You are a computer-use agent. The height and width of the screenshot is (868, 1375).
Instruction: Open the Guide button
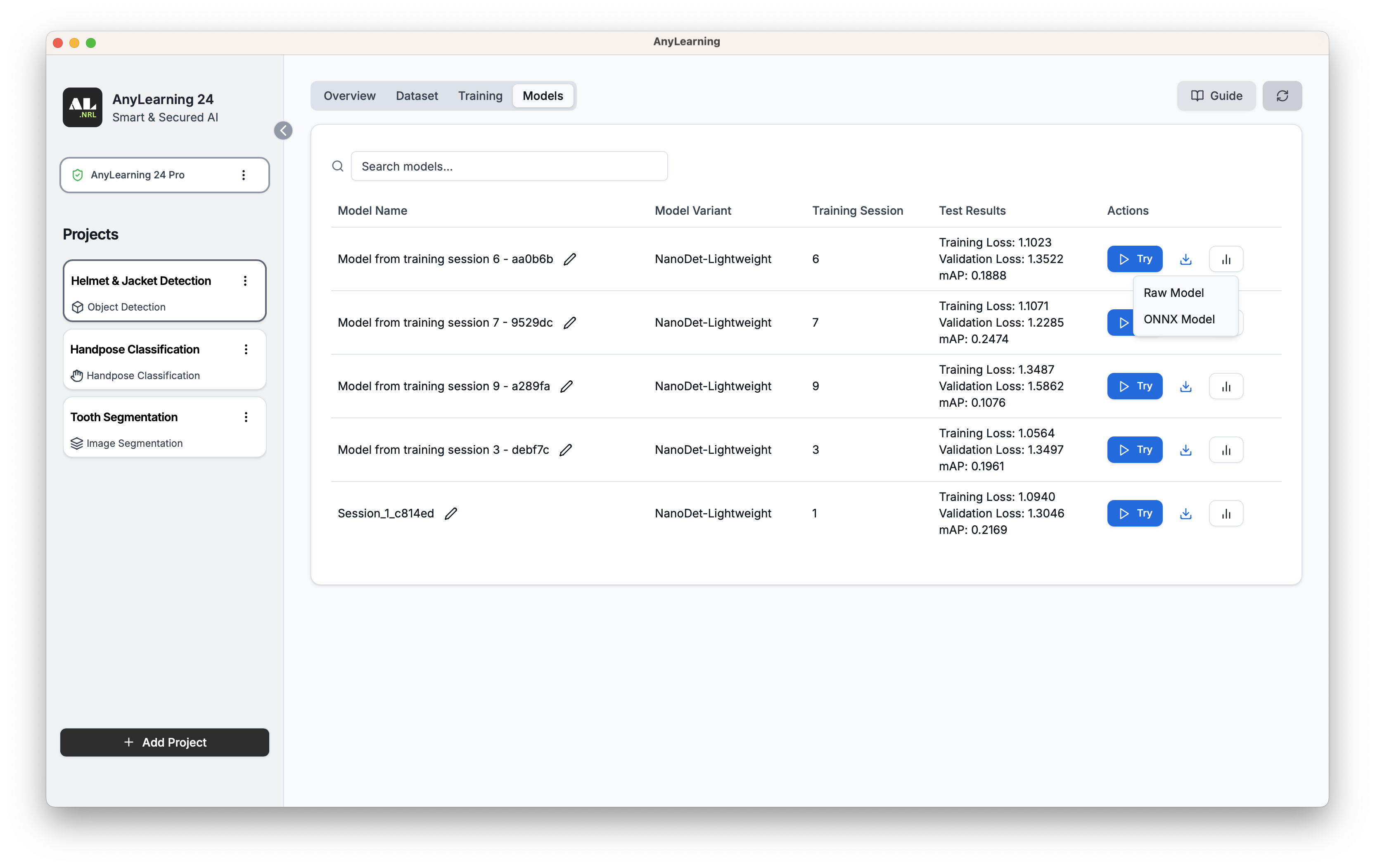pyautogui.click(x=1216, y=96)
